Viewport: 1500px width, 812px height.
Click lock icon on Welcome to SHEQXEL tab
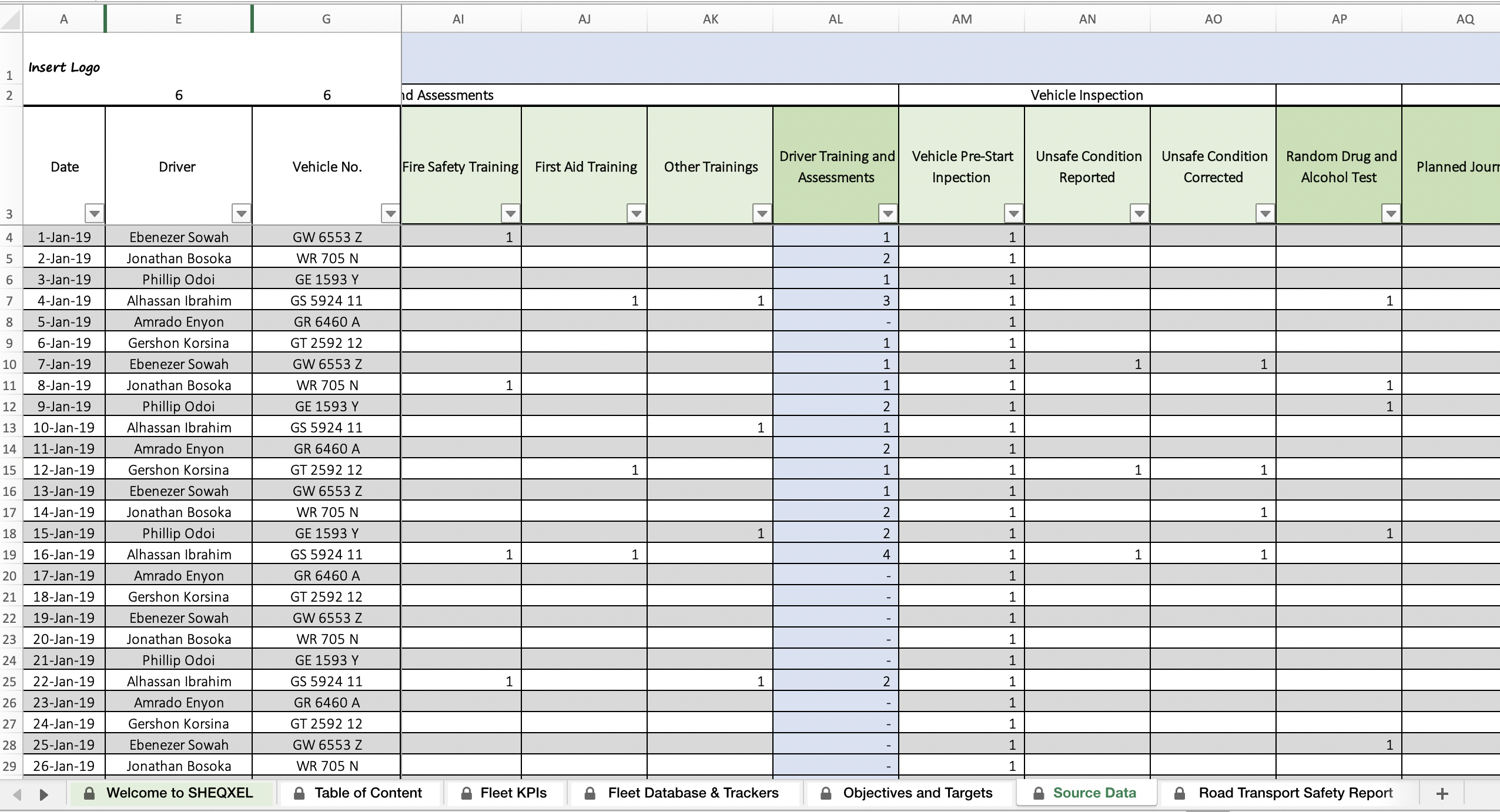pos(89,793)
